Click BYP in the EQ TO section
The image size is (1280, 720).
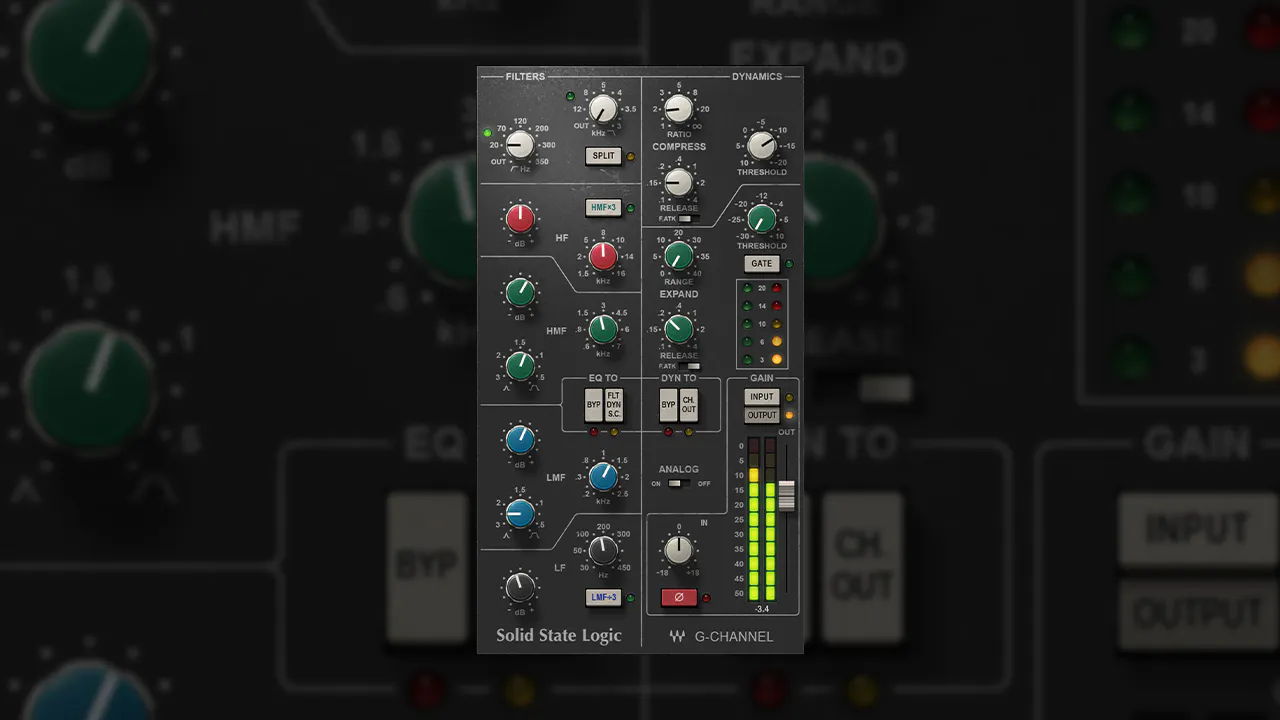tap(592, 404)
